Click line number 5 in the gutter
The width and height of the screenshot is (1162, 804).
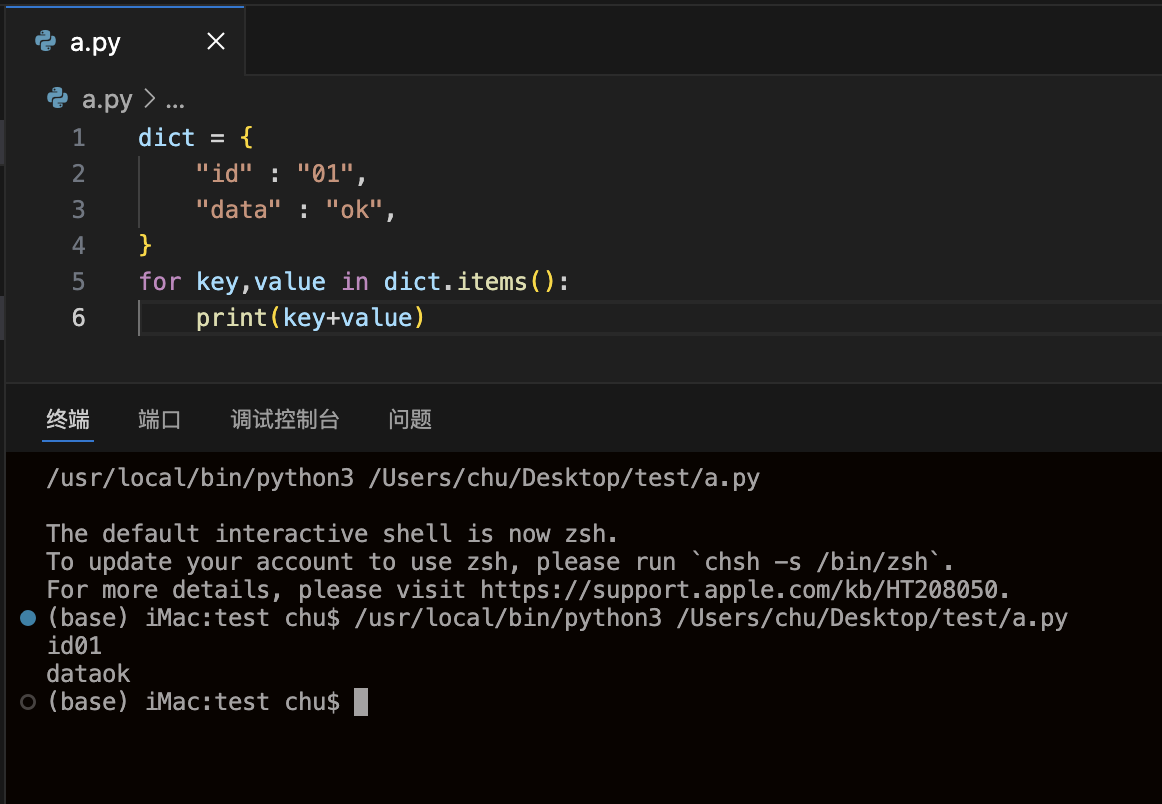78,282
